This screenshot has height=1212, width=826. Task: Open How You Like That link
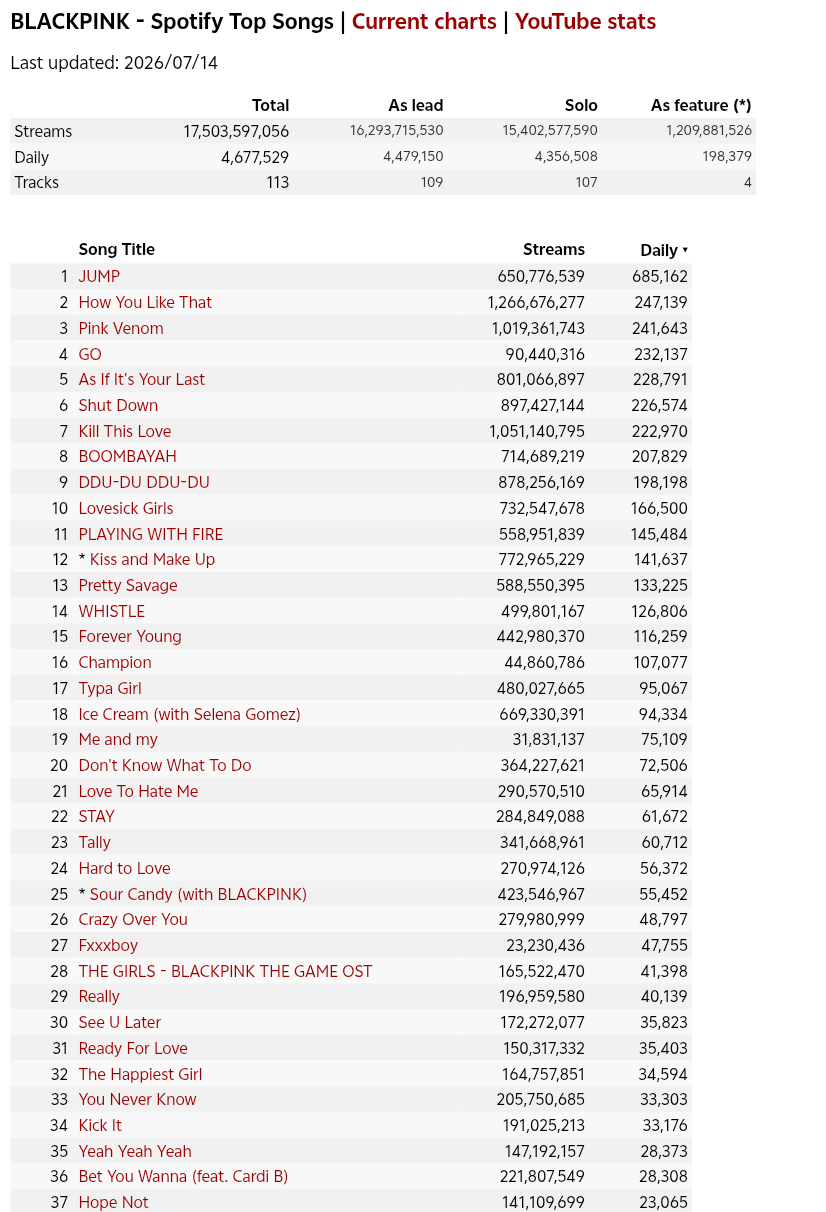(145, 302)
